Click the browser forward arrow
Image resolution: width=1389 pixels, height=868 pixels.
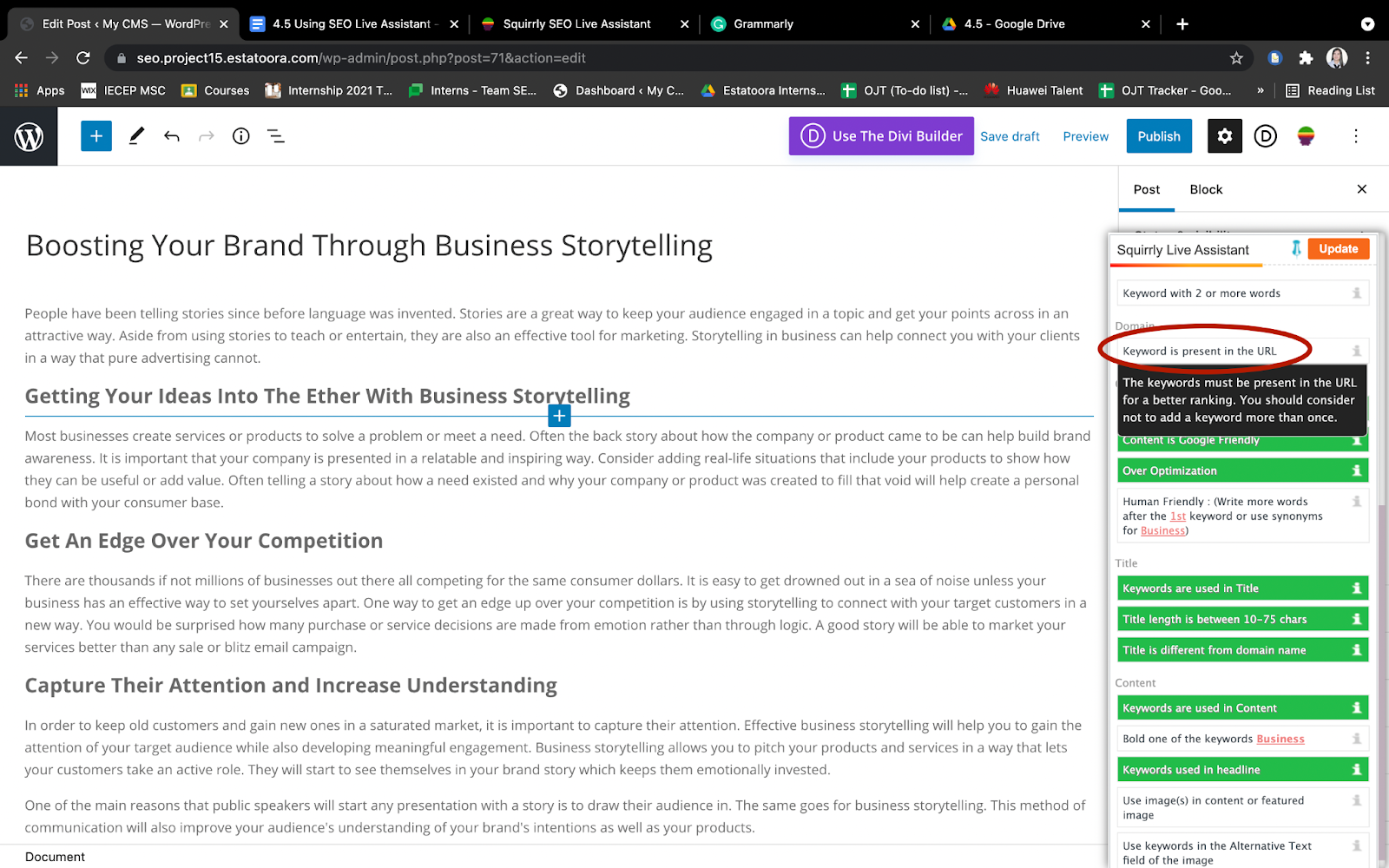pos(52,58)
